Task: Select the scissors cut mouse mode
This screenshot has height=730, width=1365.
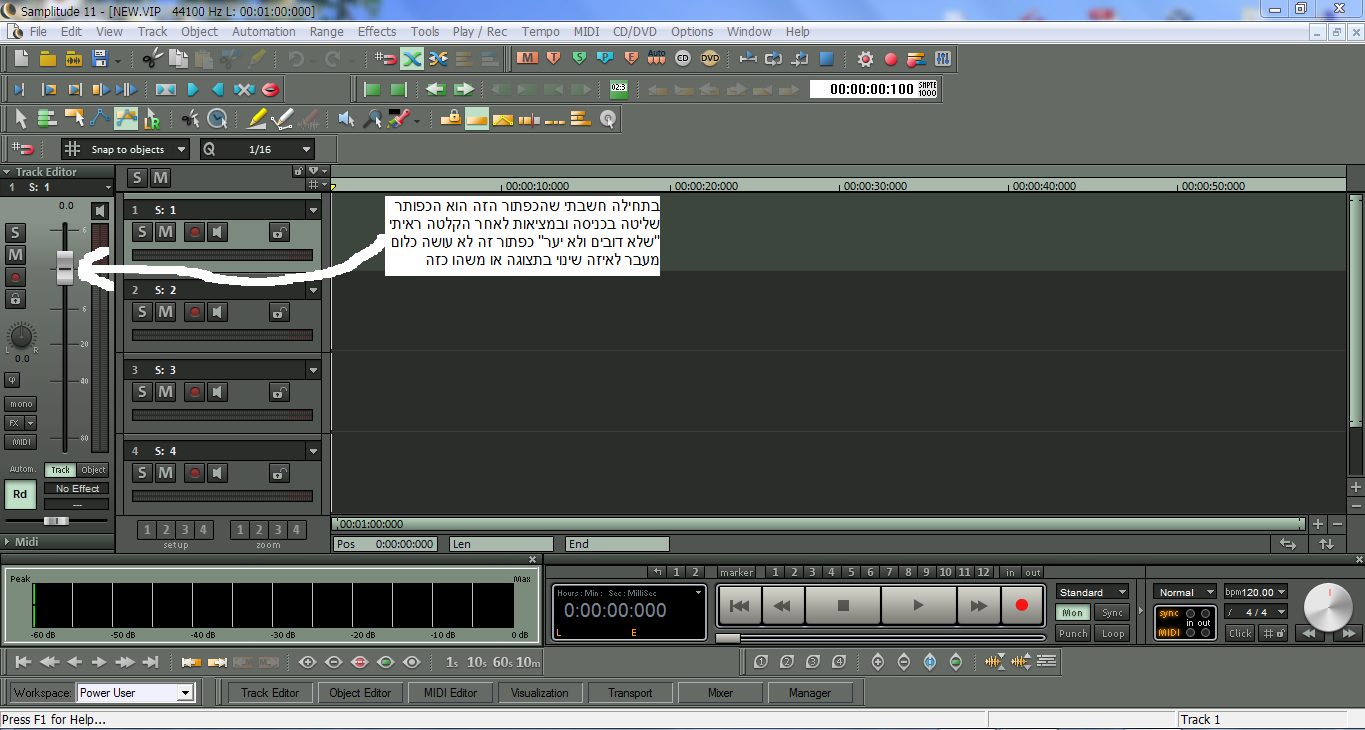Action: [x=190, y=119]
